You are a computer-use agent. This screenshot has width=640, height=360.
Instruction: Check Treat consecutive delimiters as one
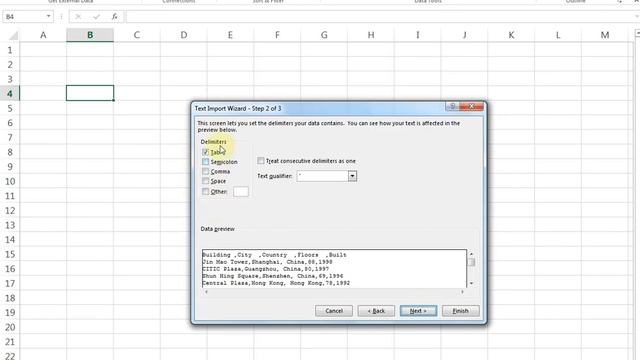(x=260, y=161)
